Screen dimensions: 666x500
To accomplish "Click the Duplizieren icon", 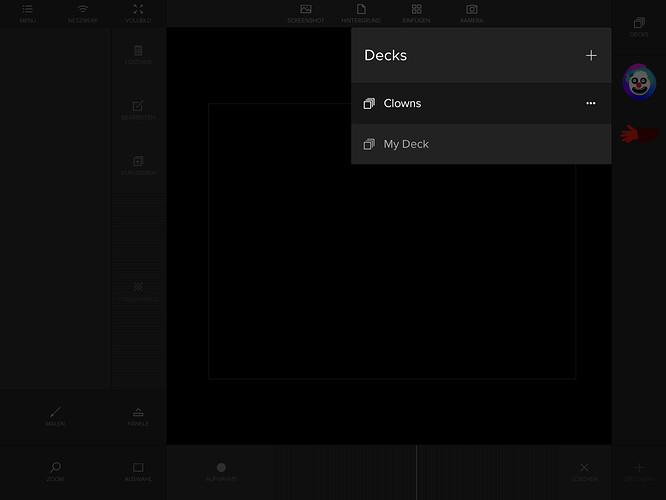I will tap(138, 164).
